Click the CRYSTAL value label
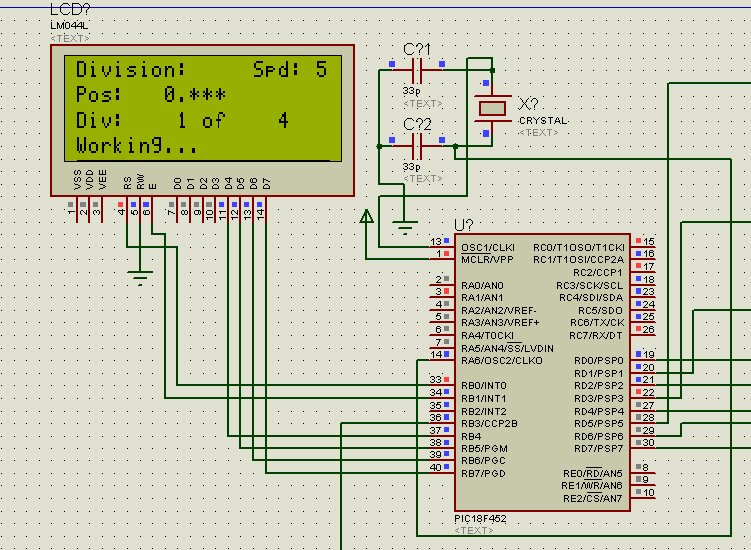751x550 pixels. click(542, 121)
